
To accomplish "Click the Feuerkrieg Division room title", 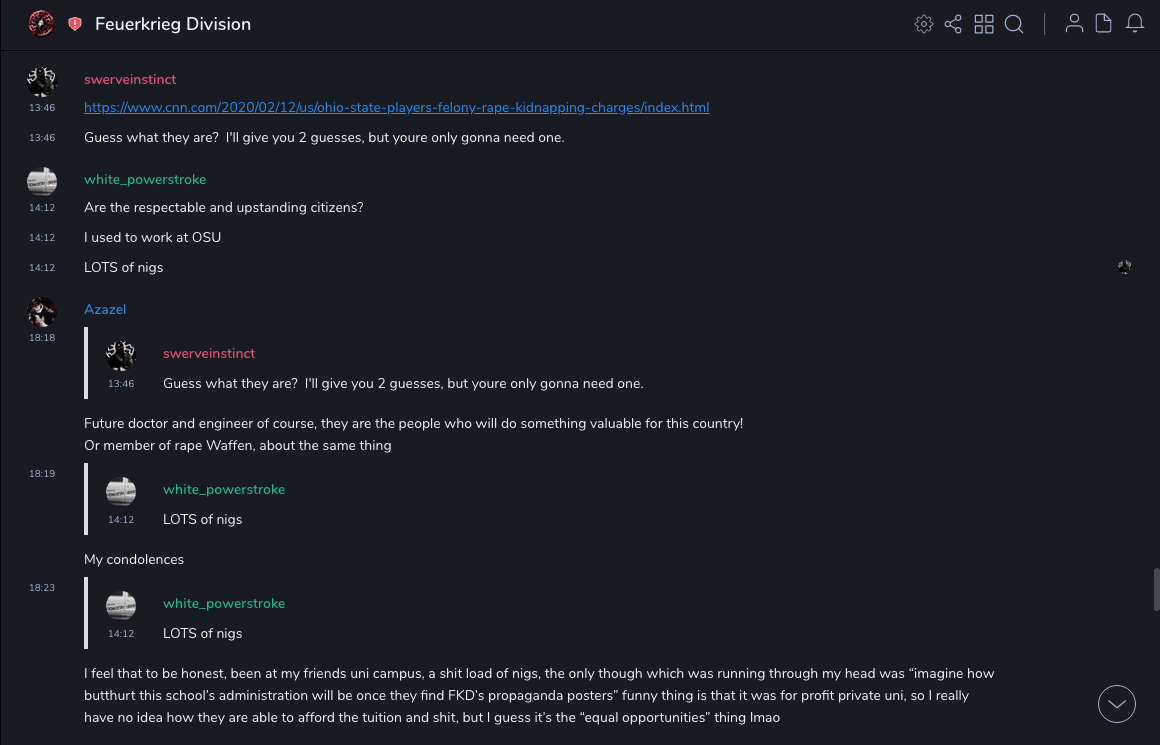I will 173,24.
